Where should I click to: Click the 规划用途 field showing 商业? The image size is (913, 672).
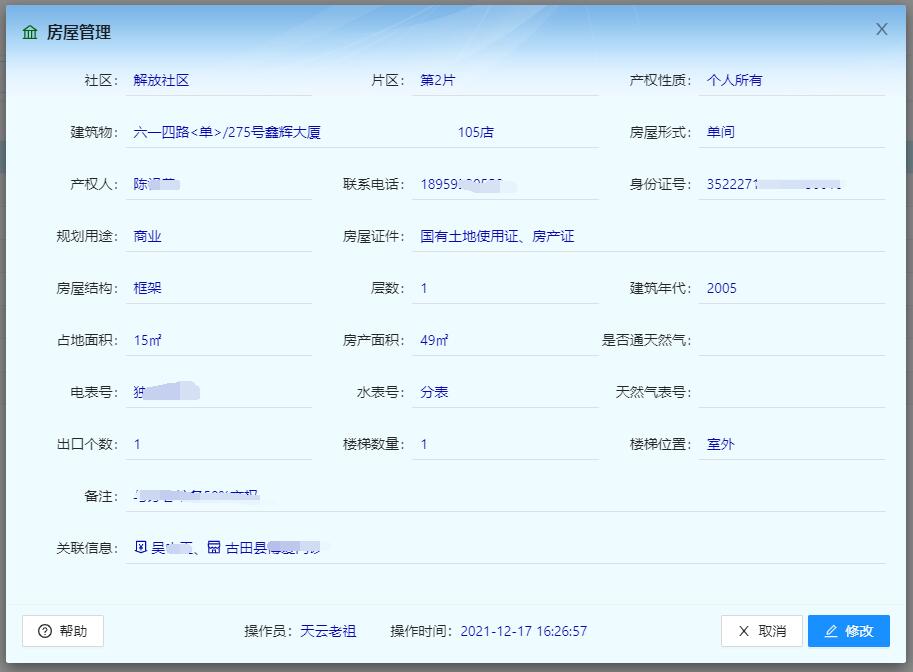218,236
